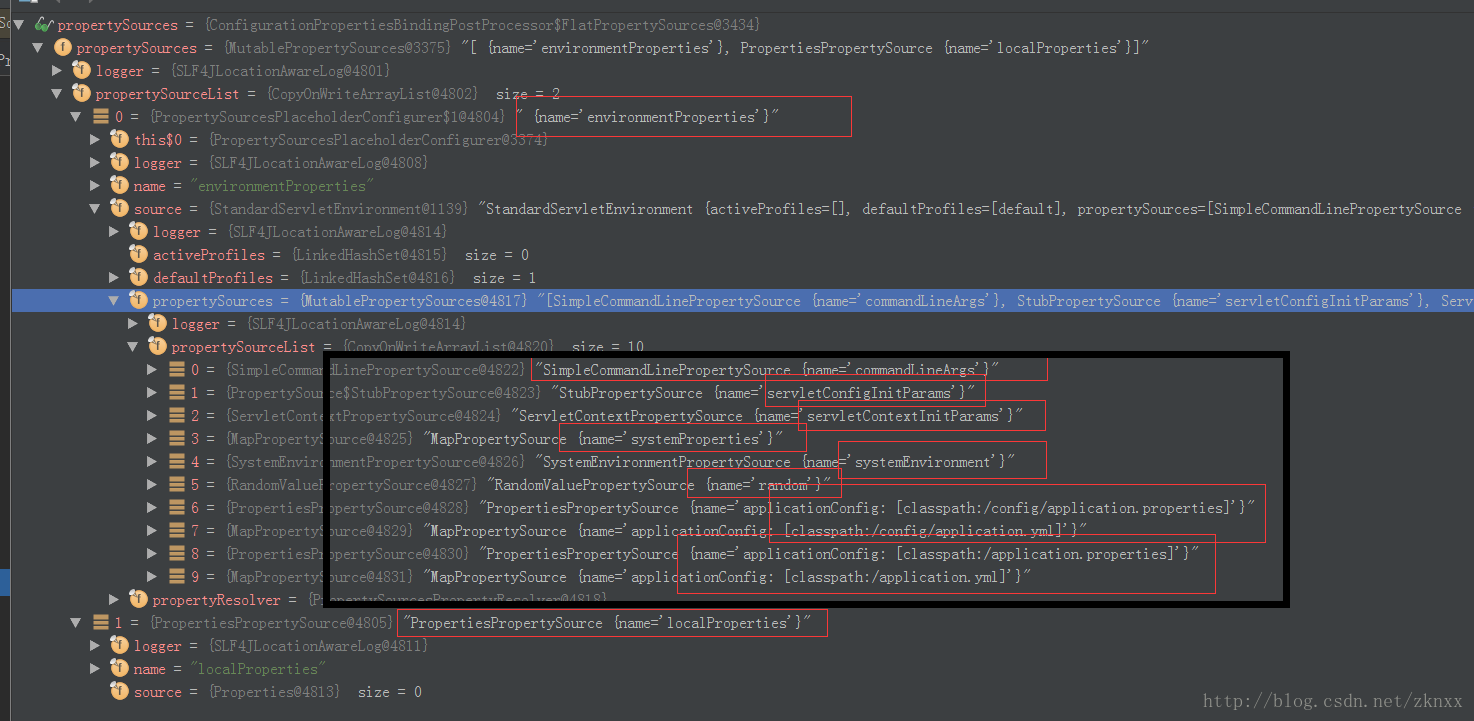The image size is (1474, 721).
Task: Collapse propertySourceList CopyOnWriteArrayList@4802 node
Action: click(x=57, y=93)
